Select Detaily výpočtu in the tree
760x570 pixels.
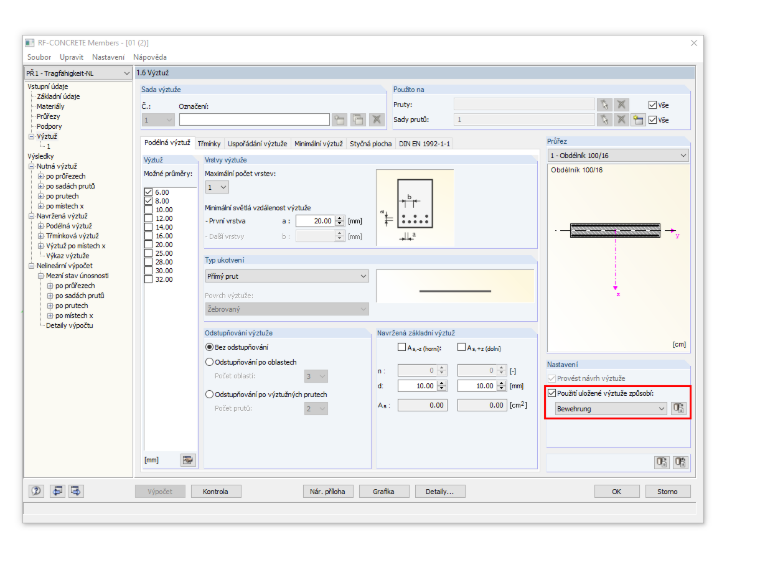click(x=69, y=326)
